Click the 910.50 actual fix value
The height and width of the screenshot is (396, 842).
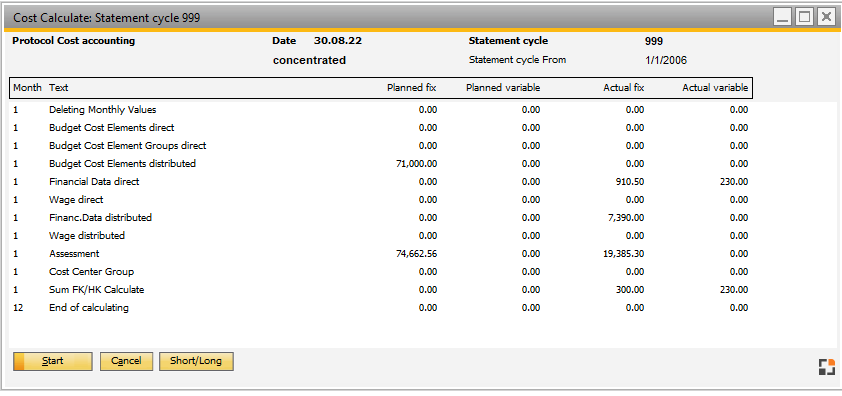tap(631, 182)
